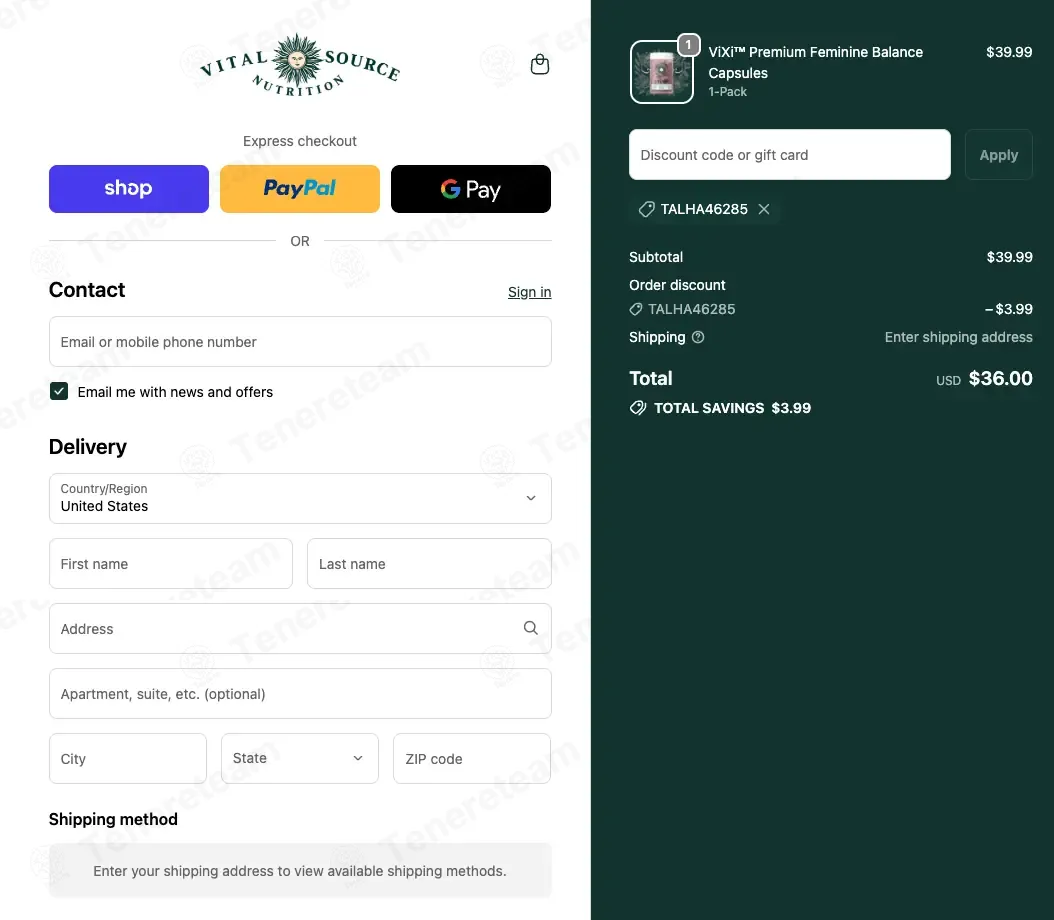Viewport: 1054px width, 920px height.
Task: Uncheck Email me with news and offers
Action: (x=59, y=391)
